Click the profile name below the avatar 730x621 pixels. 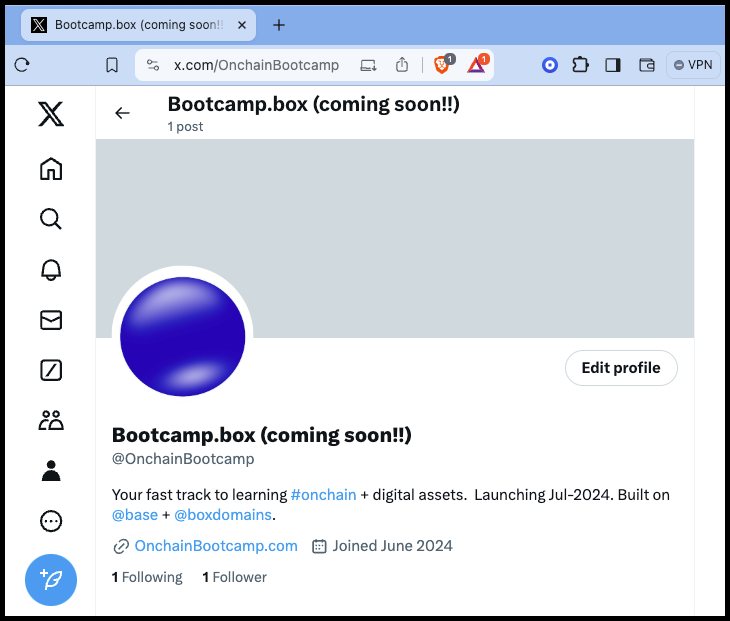coord(262,435)
